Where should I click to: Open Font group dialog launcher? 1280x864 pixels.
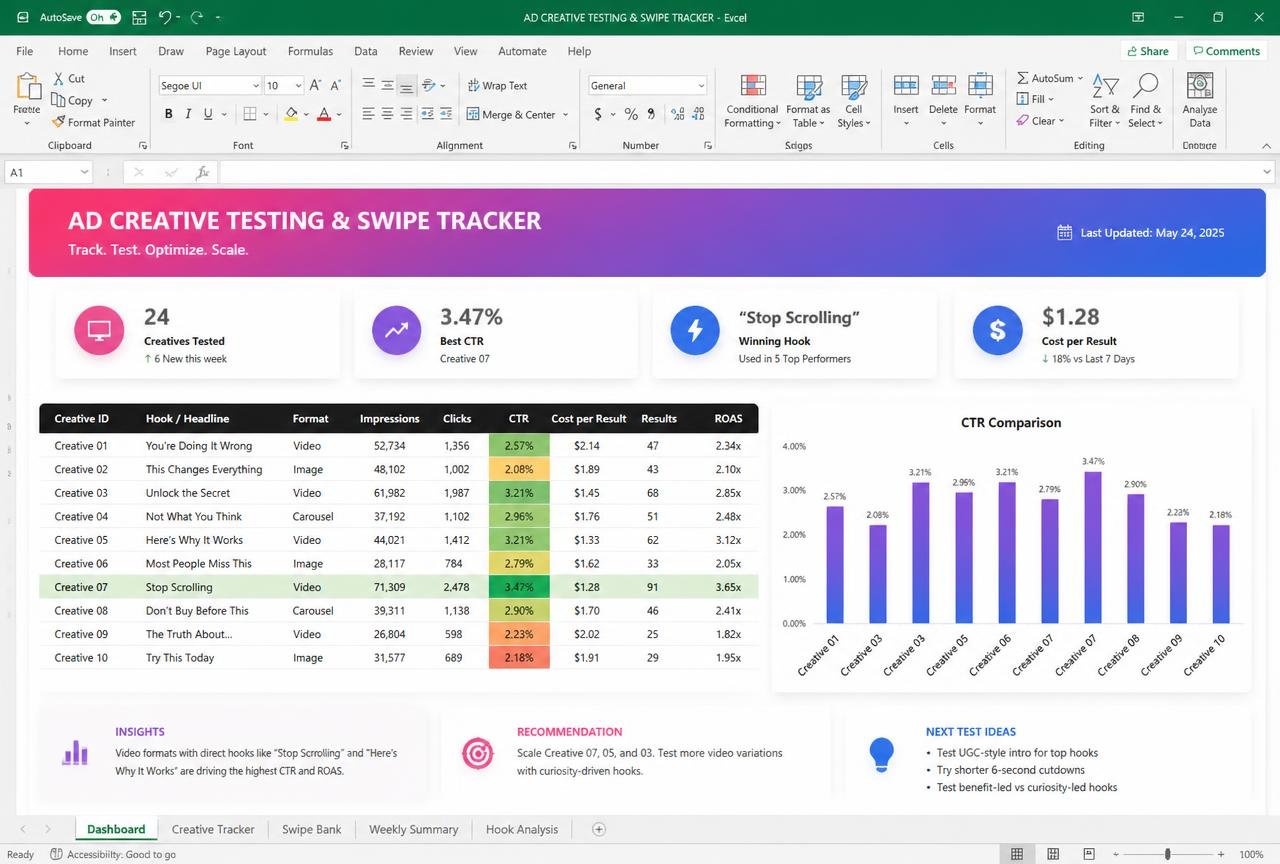345,146
